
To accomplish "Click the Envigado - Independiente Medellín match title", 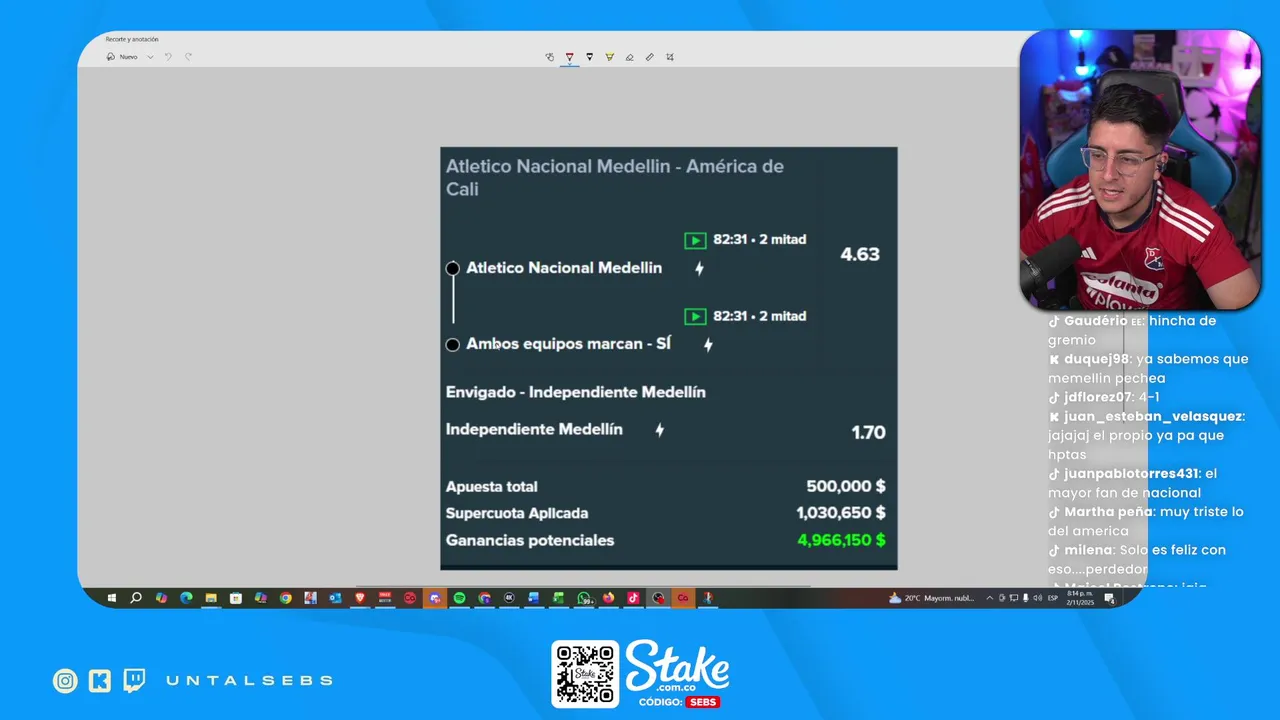I will tap(576, 392).
